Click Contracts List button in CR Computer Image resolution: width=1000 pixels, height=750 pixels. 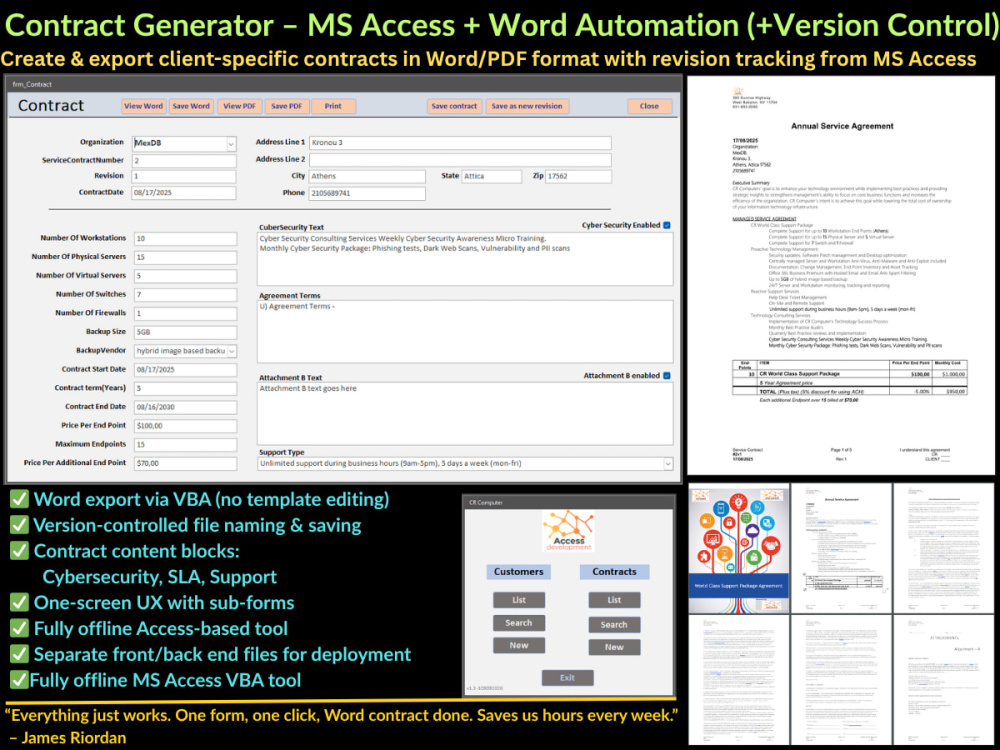[x=614, y=600]
